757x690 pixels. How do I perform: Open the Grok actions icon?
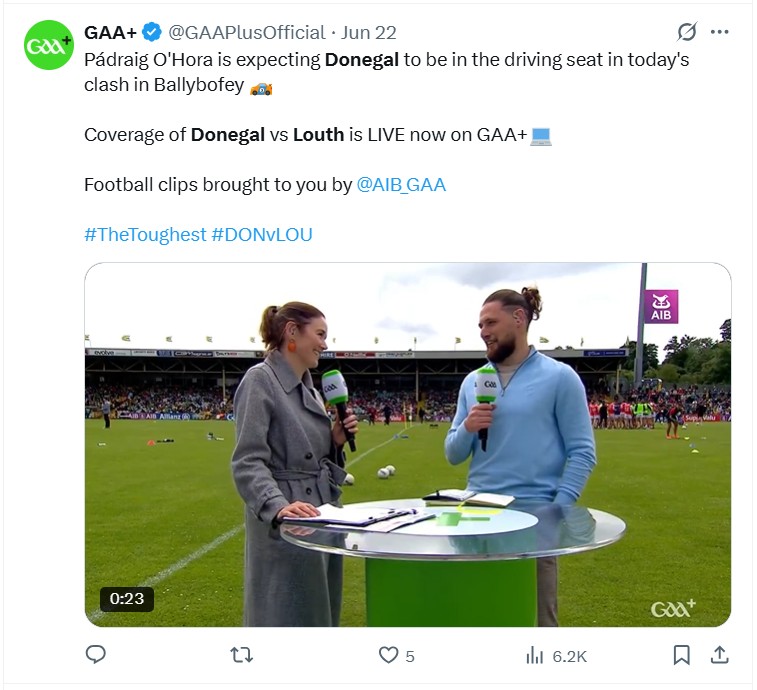coord(687,32)
